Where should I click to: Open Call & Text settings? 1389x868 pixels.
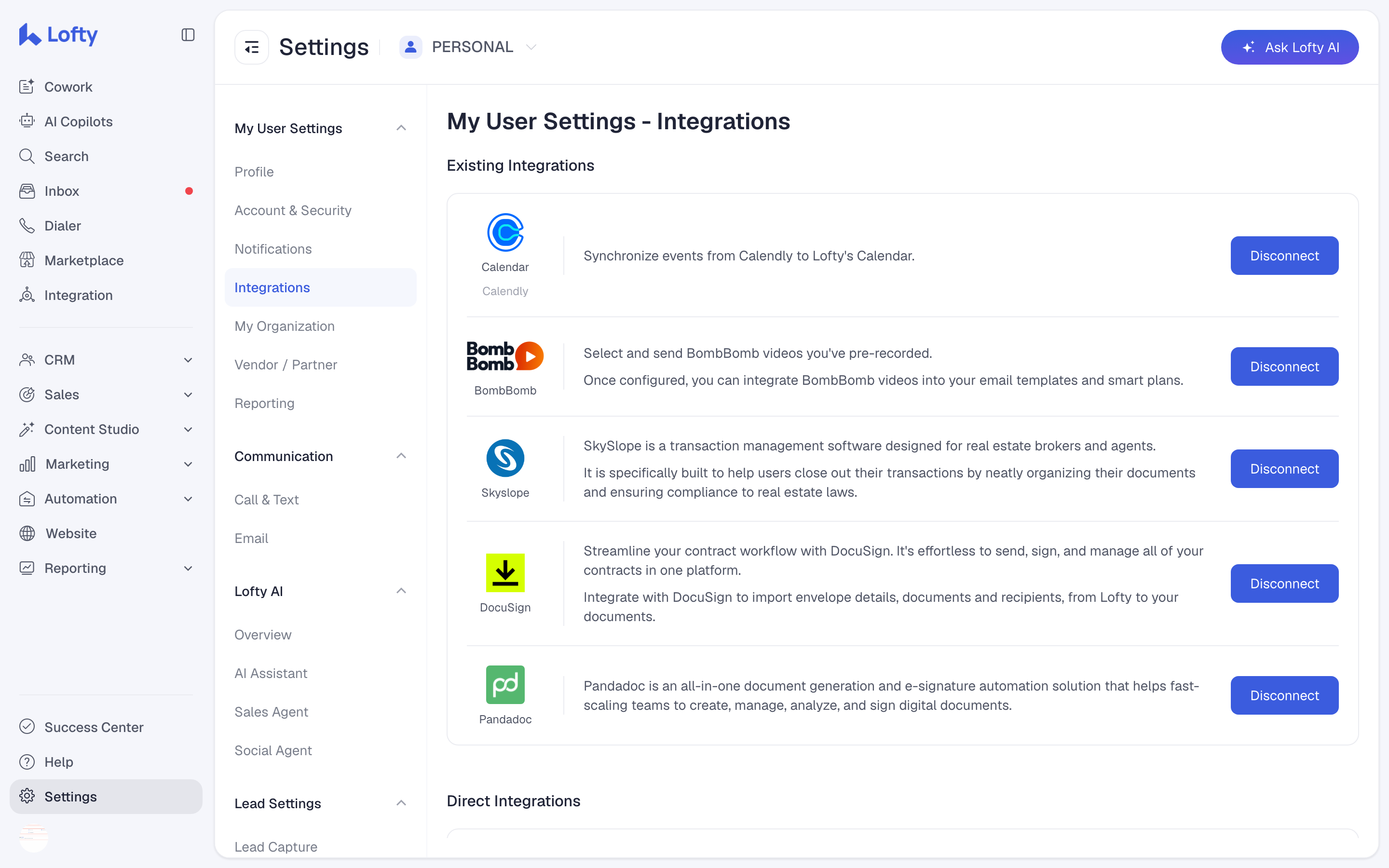[x=320, y=500]
